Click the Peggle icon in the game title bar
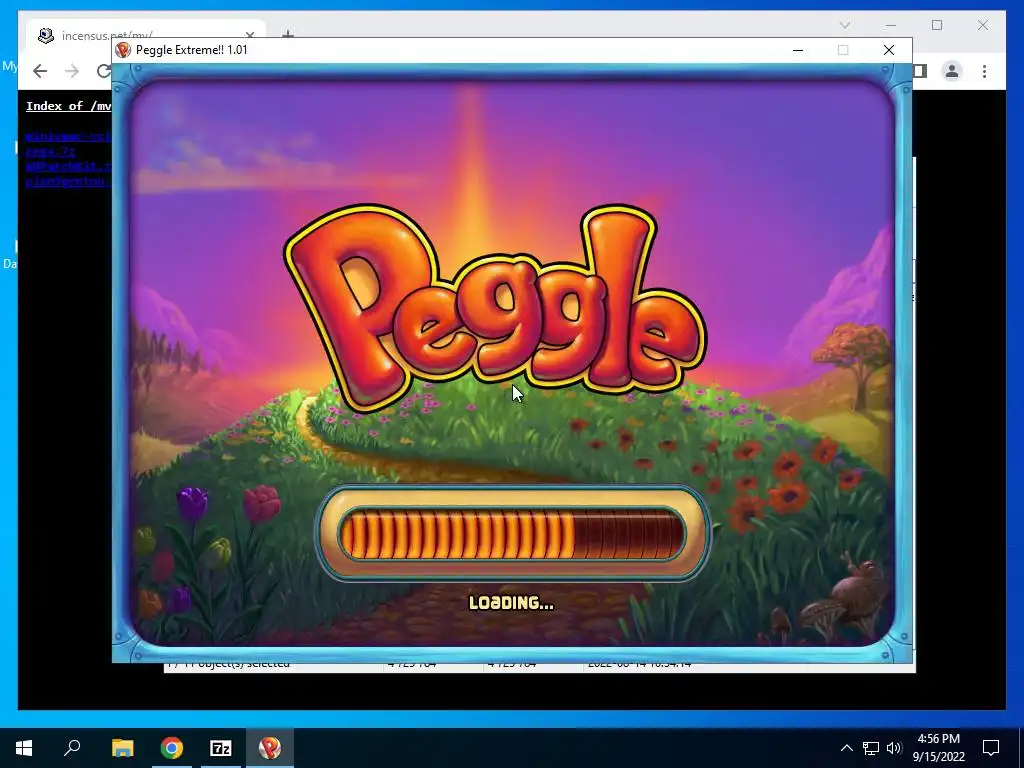The image size is (1024, 768). point(123,50)
